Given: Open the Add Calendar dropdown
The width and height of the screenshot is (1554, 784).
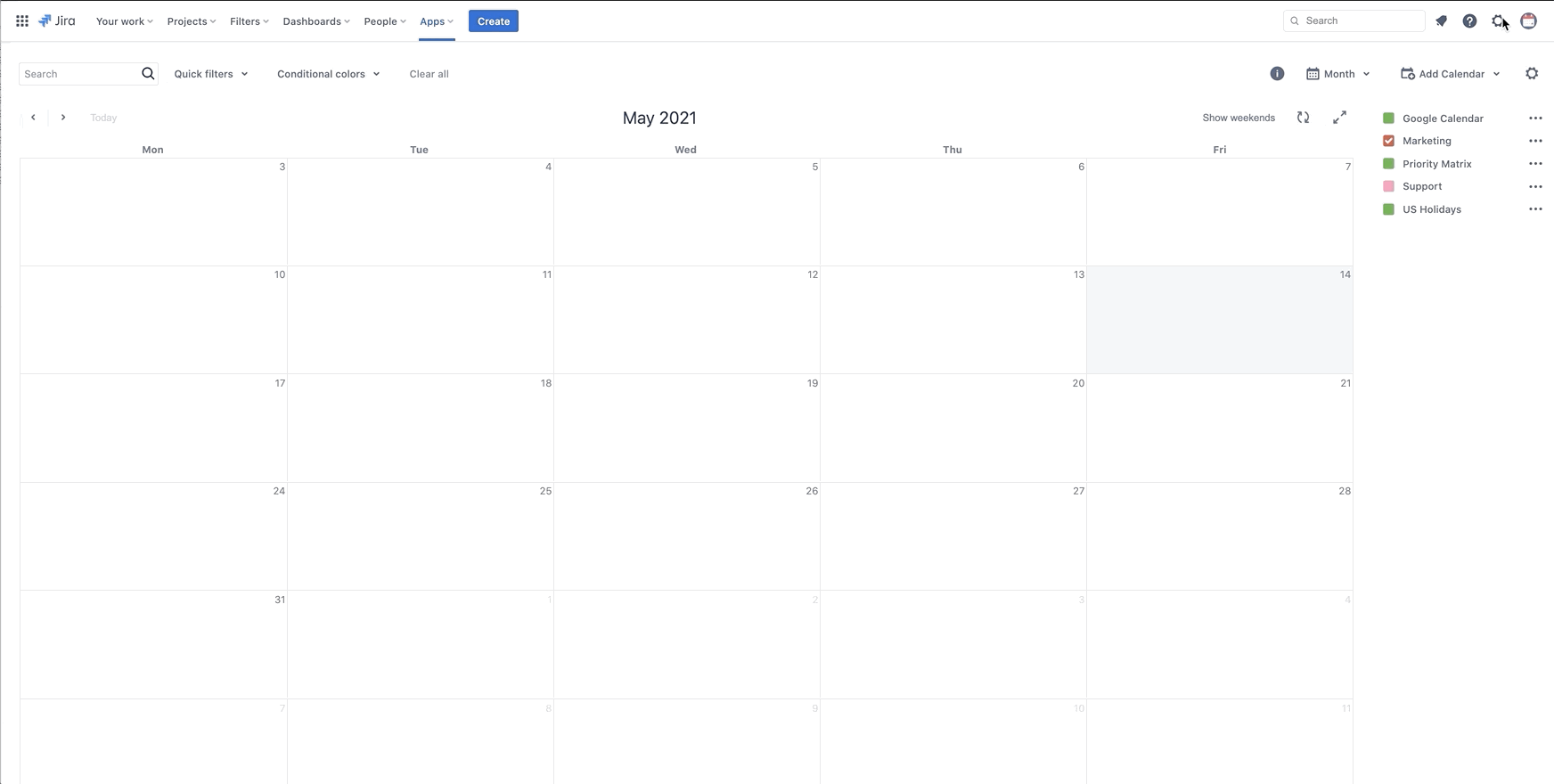Looking at the screenshot, I should click(x=1451, y=74).
